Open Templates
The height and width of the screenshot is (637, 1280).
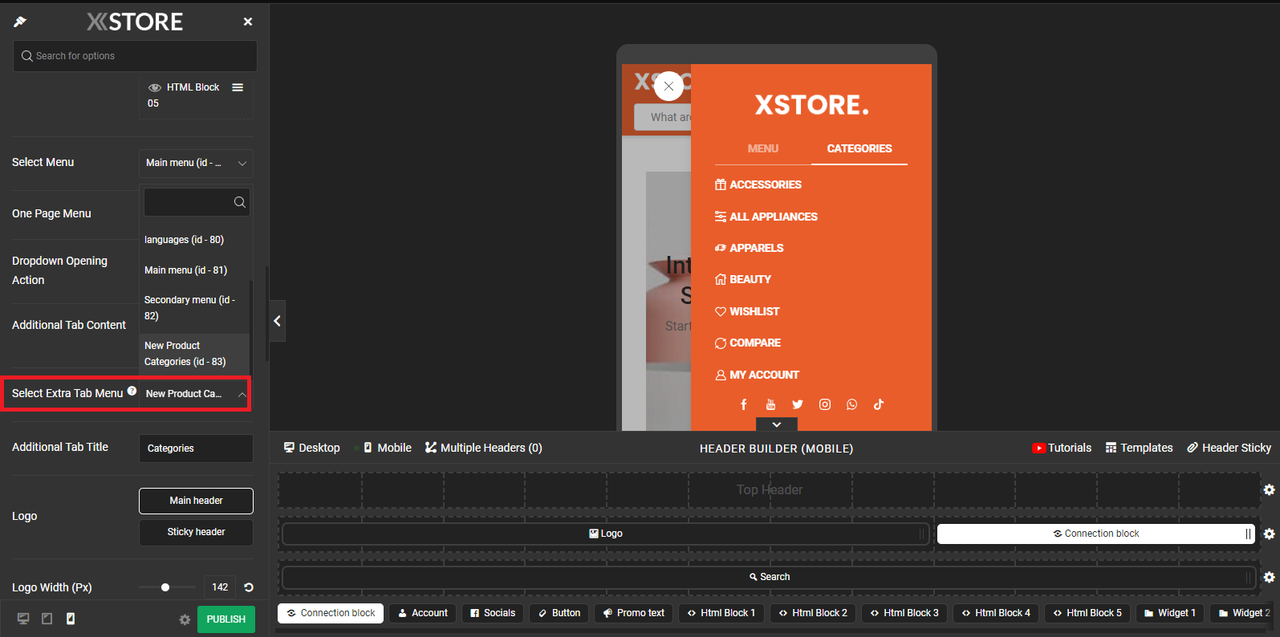pos(1139,448)
